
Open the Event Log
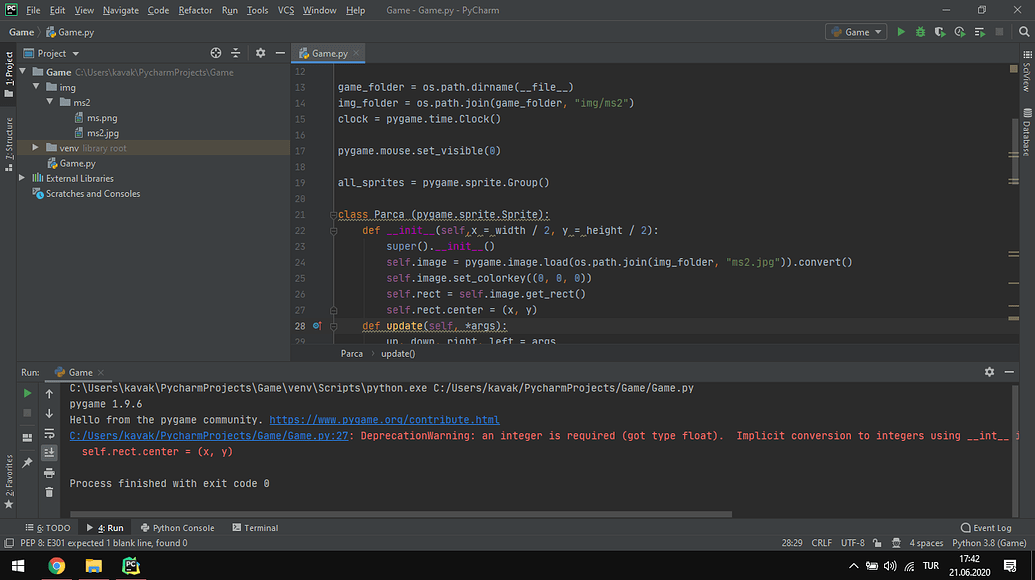986,528
